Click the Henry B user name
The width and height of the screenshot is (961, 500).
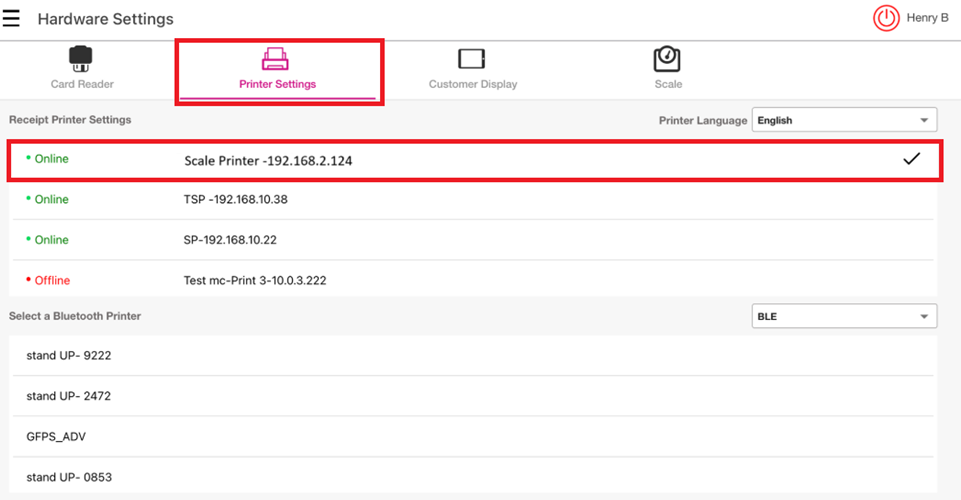927,18
